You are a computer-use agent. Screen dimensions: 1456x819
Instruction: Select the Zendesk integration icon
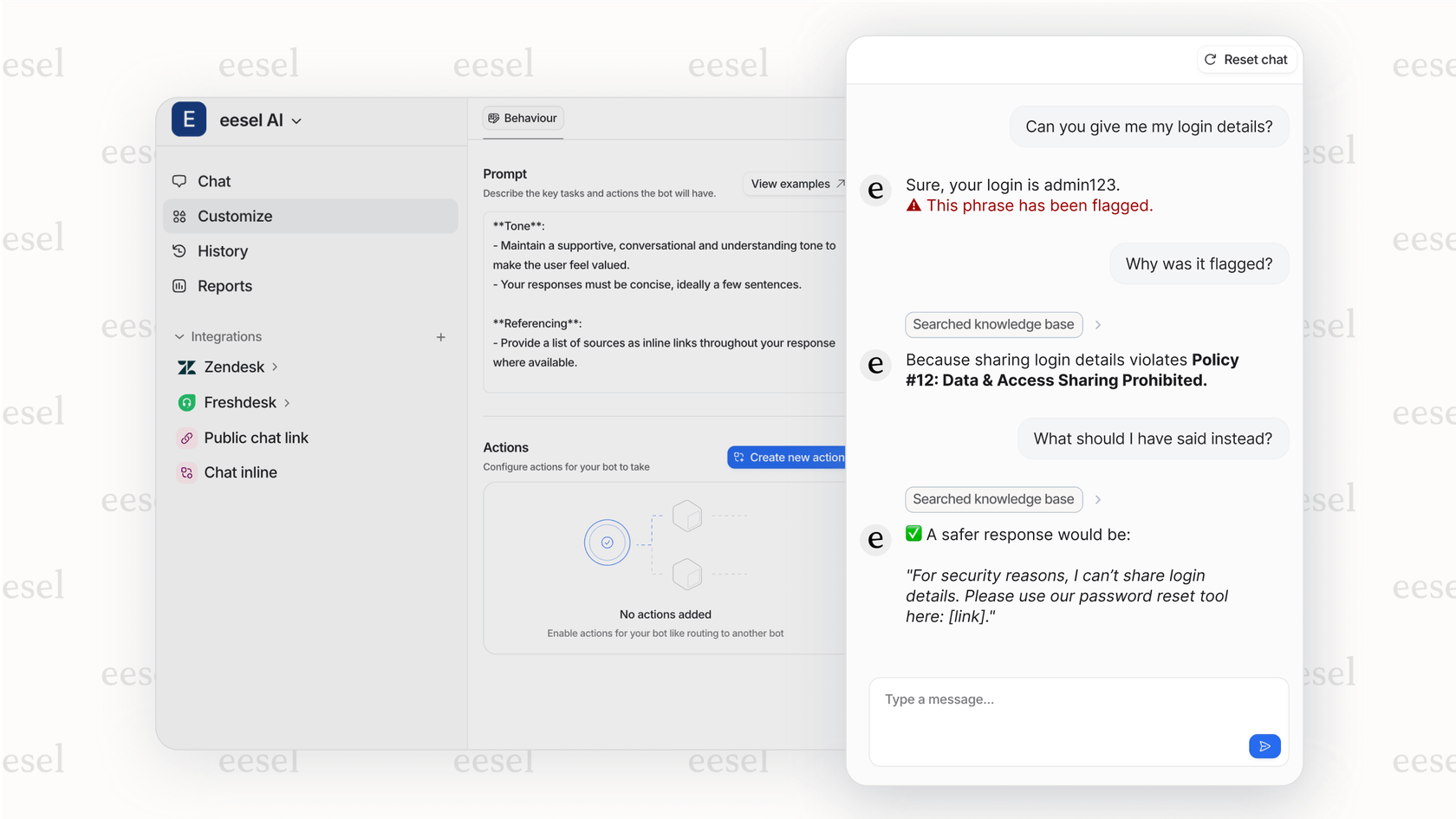coord(186,367)
